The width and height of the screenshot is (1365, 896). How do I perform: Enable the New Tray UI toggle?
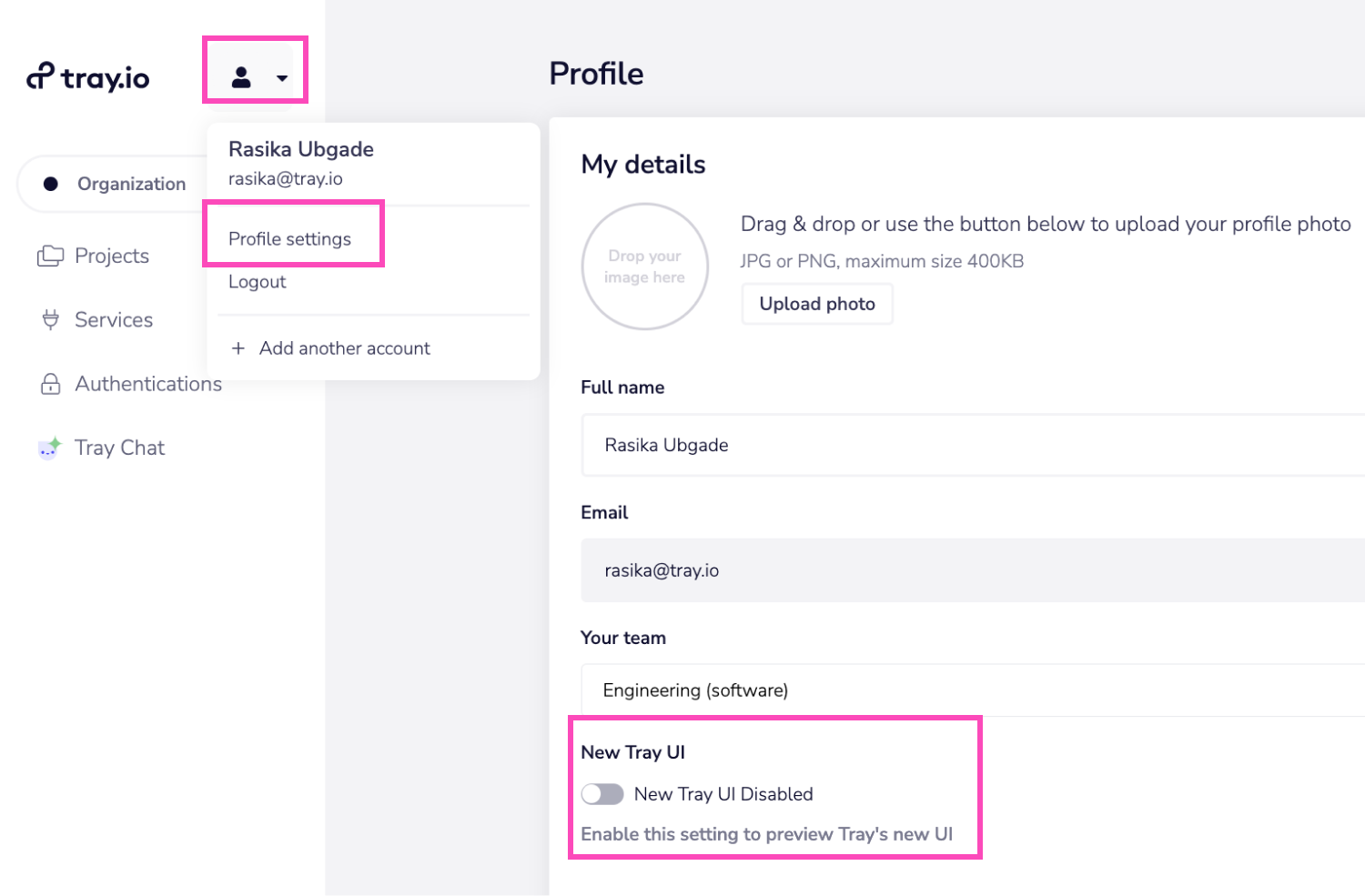602,793
